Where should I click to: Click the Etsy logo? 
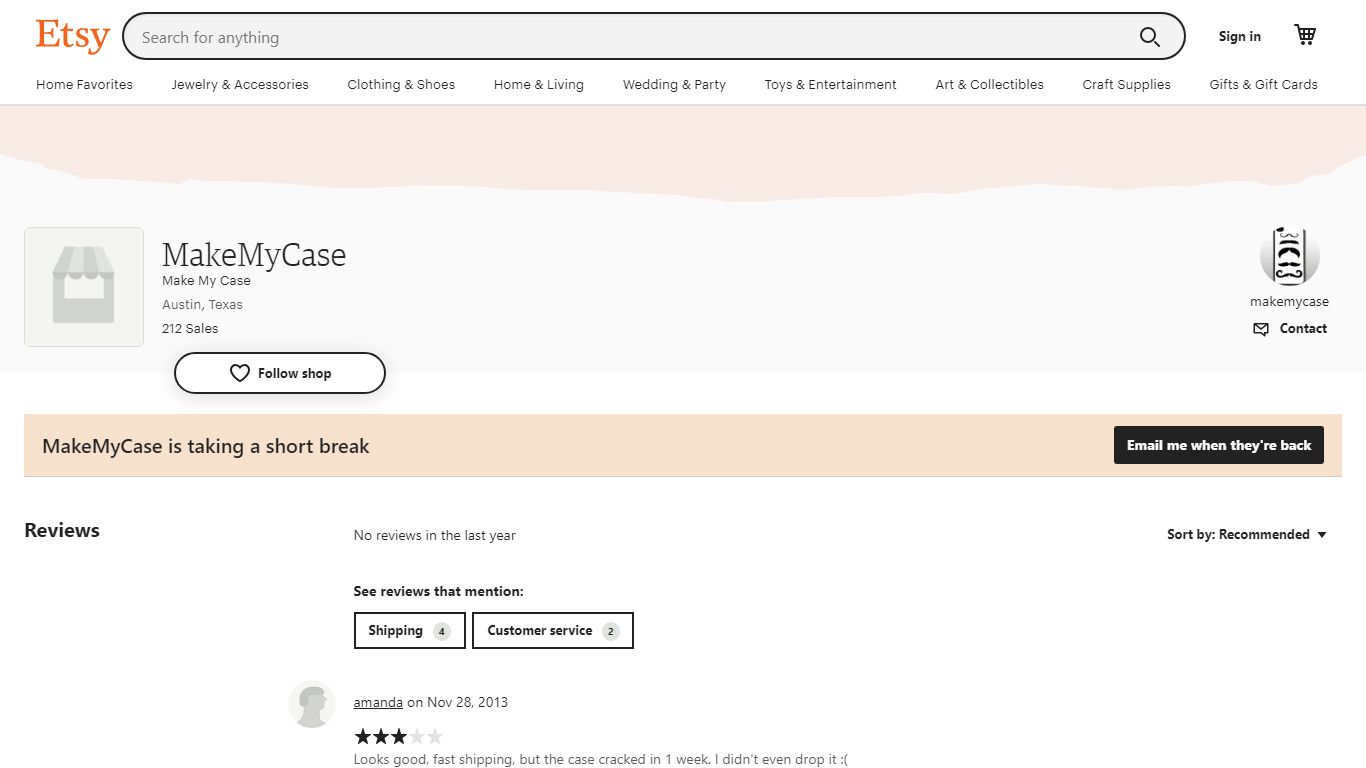click(x=72, y=36)
